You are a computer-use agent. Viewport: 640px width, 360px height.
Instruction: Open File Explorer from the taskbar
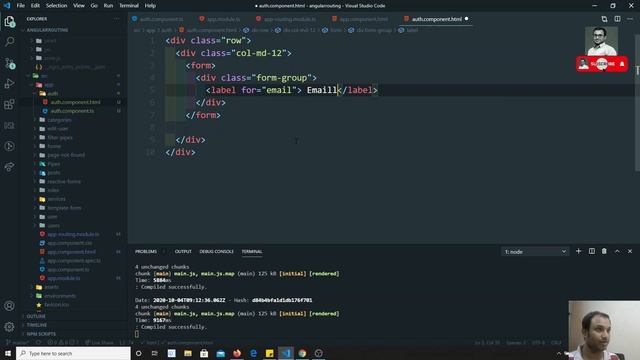(188, 353)
